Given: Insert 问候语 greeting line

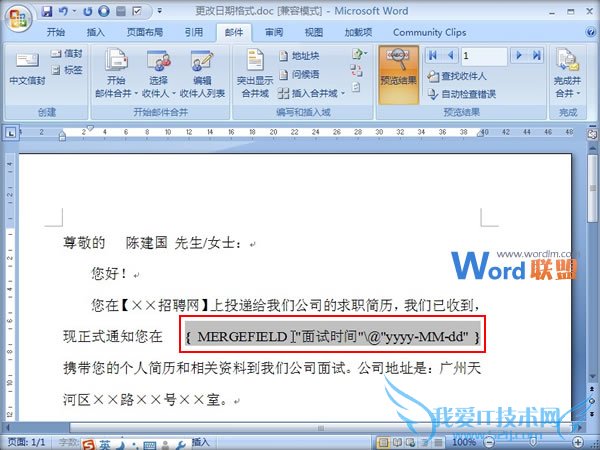Looking at the screenshot, I should pos(299,75).
